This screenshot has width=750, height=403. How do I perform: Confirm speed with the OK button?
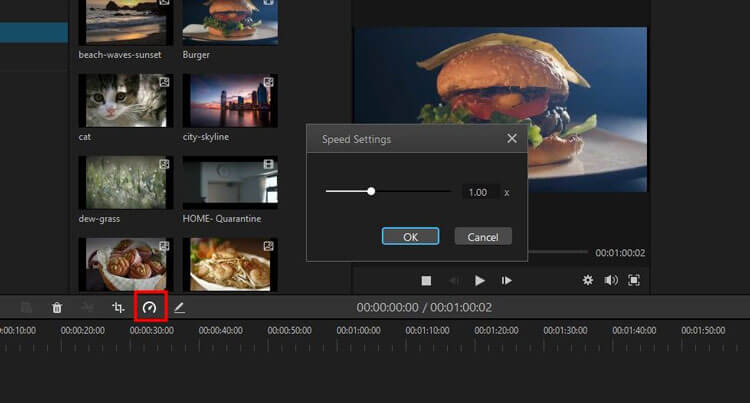pyautogui.click(x=410, y=237)
